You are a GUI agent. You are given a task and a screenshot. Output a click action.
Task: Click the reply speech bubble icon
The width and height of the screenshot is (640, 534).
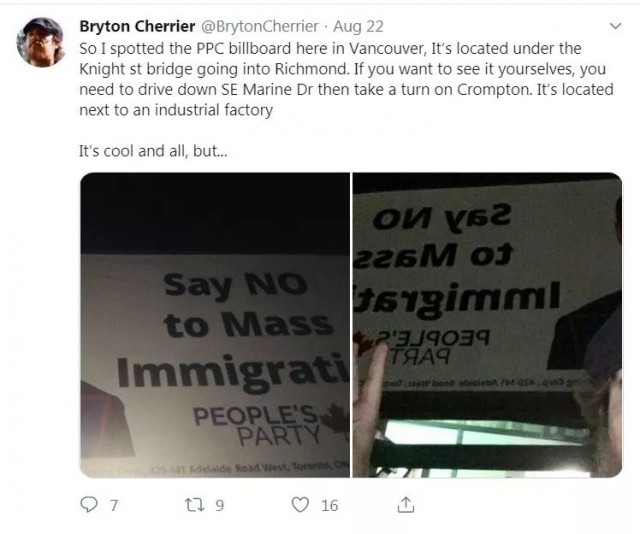(89, 505)
